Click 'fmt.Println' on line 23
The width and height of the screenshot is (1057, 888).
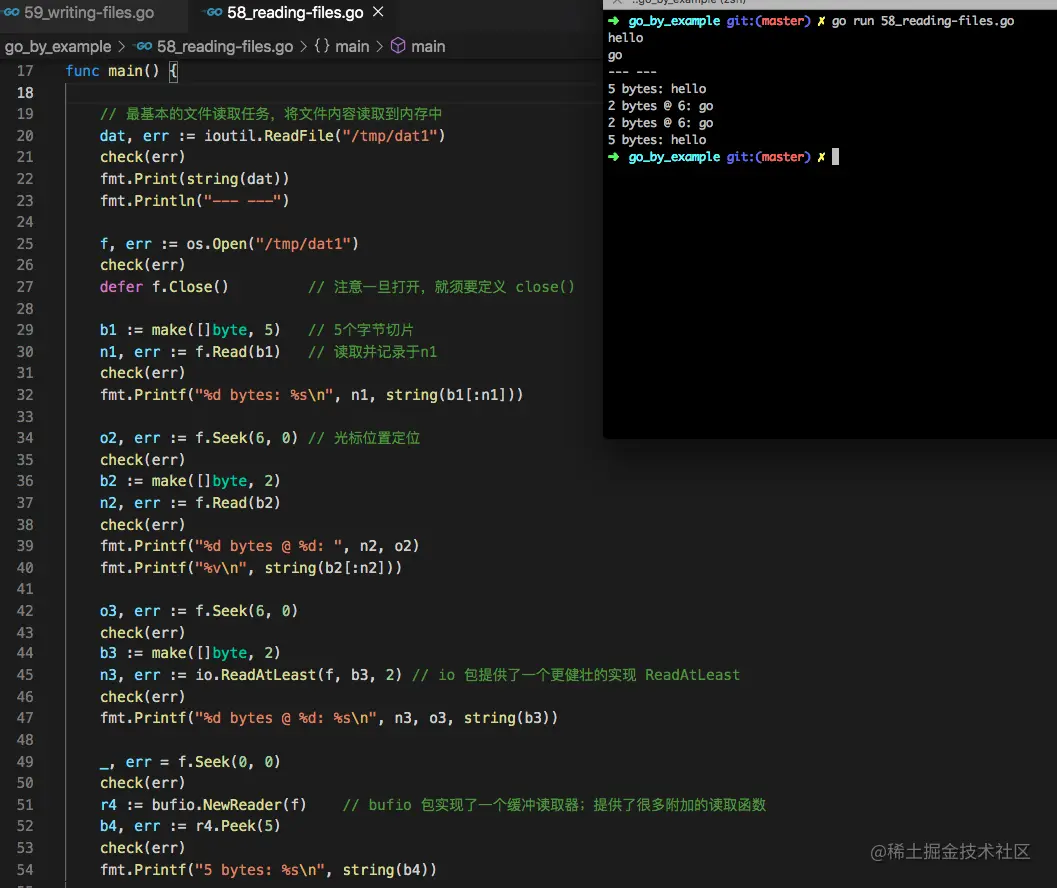point(147,200)
